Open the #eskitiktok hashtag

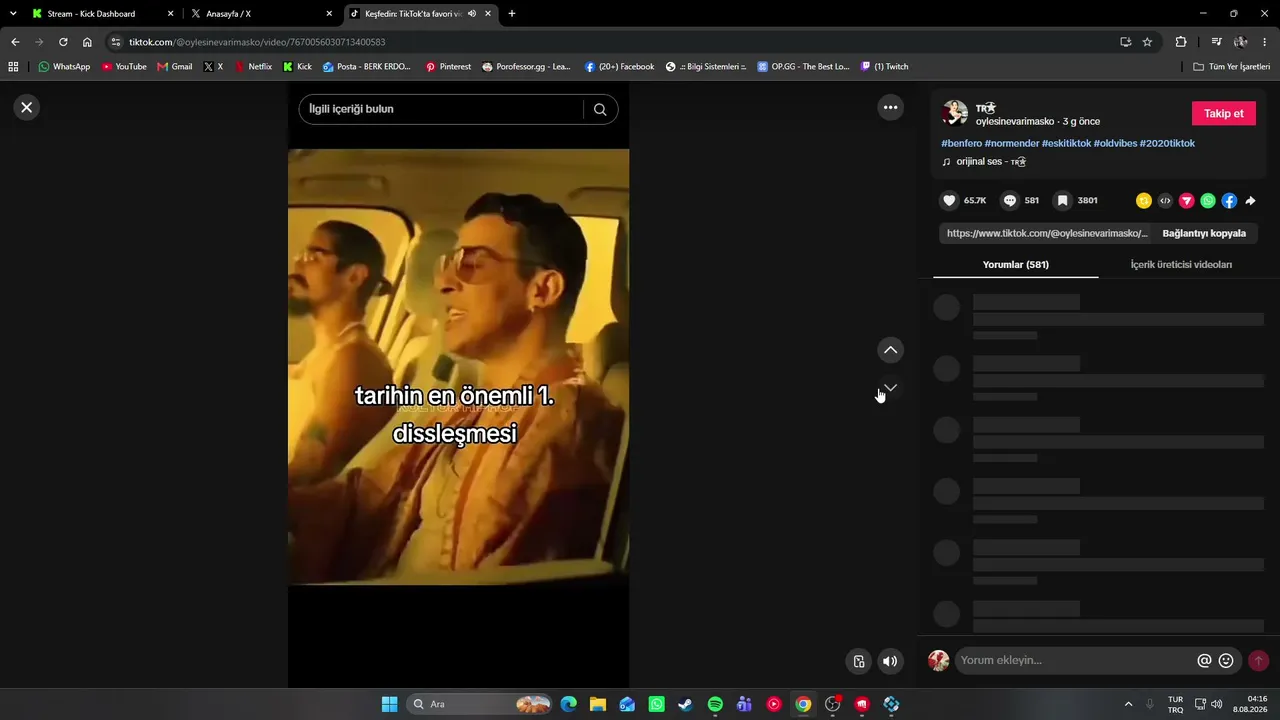pos(1066,143)
